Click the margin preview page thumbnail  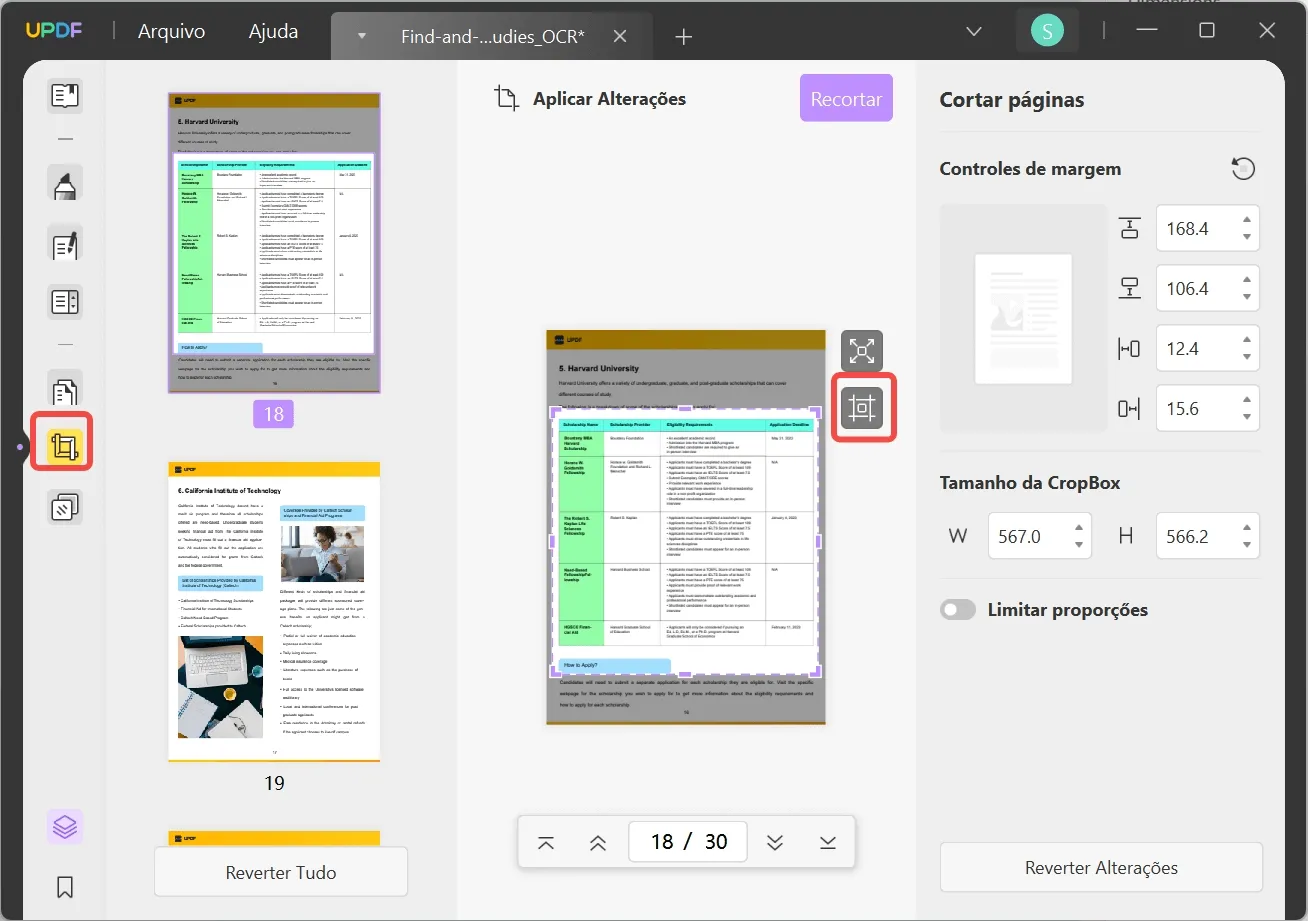pos(1023,318)
